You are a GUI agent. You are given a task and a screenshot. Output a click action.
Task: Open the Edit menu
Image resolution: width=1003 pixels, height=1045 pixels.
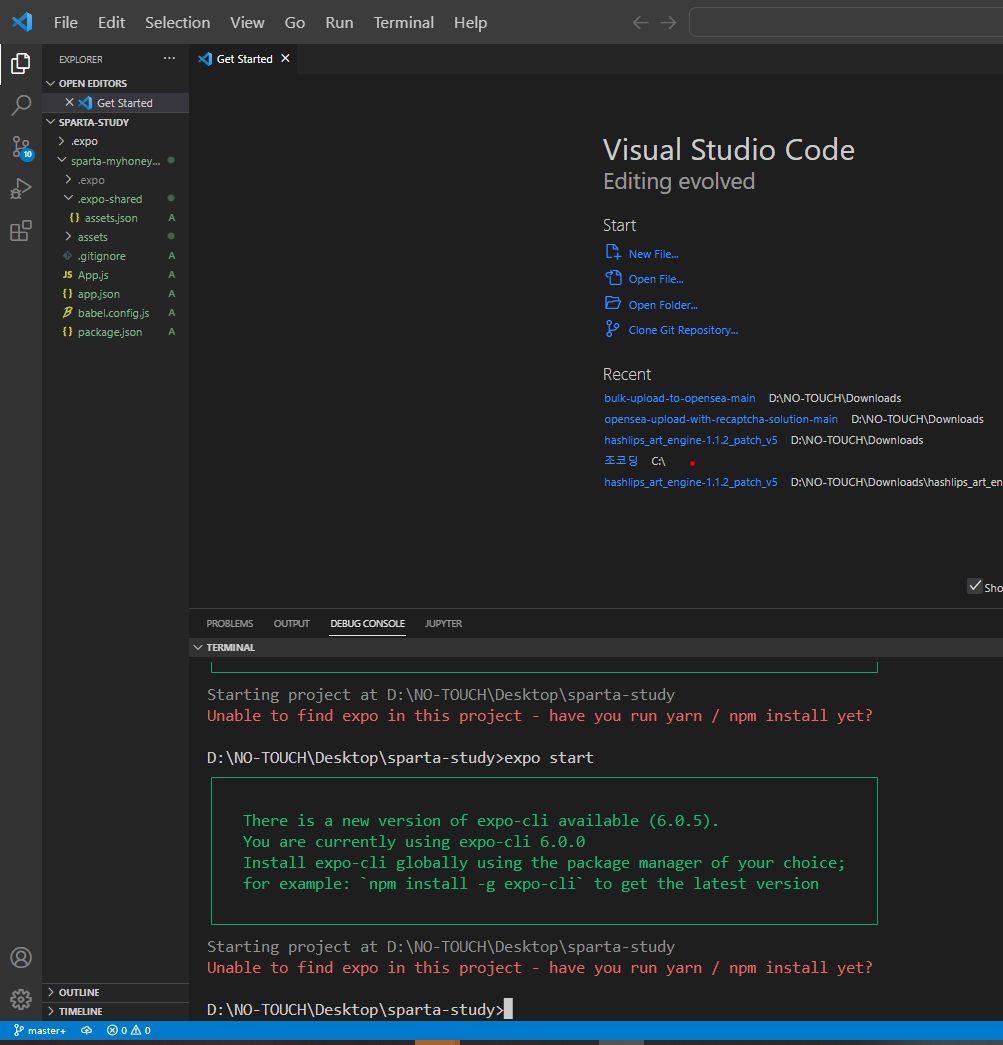point(111,23)
